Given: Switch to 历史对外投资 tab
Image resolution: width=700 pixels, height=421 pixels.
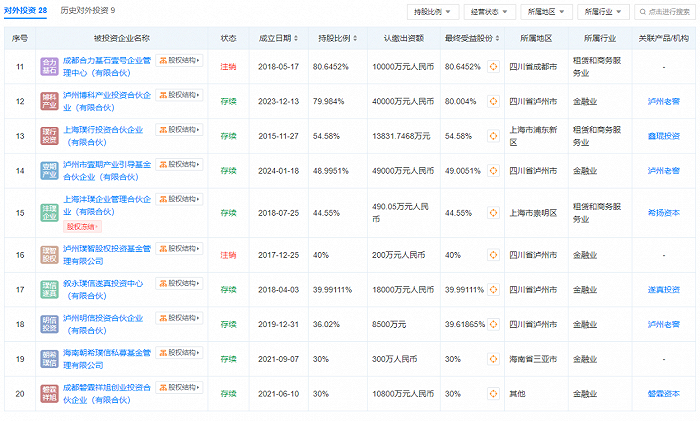Looking at the screenshot, I should [x=87, y=10].
